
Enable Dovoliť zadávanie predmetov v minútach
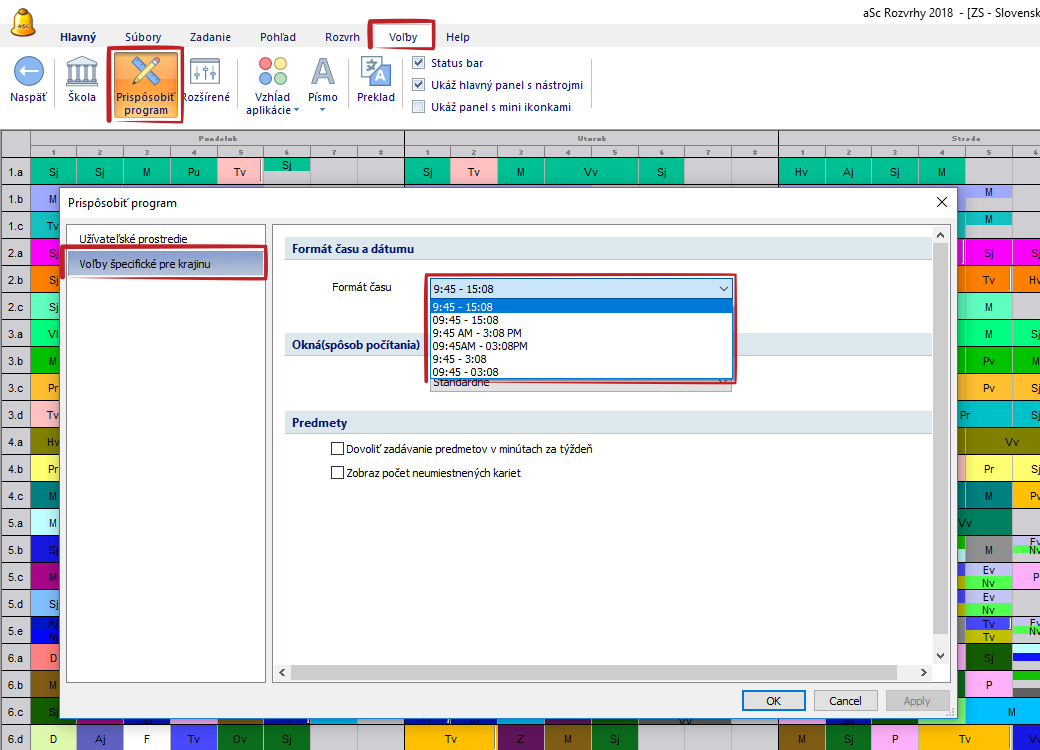pyautogui.click(x=337, y=450)
